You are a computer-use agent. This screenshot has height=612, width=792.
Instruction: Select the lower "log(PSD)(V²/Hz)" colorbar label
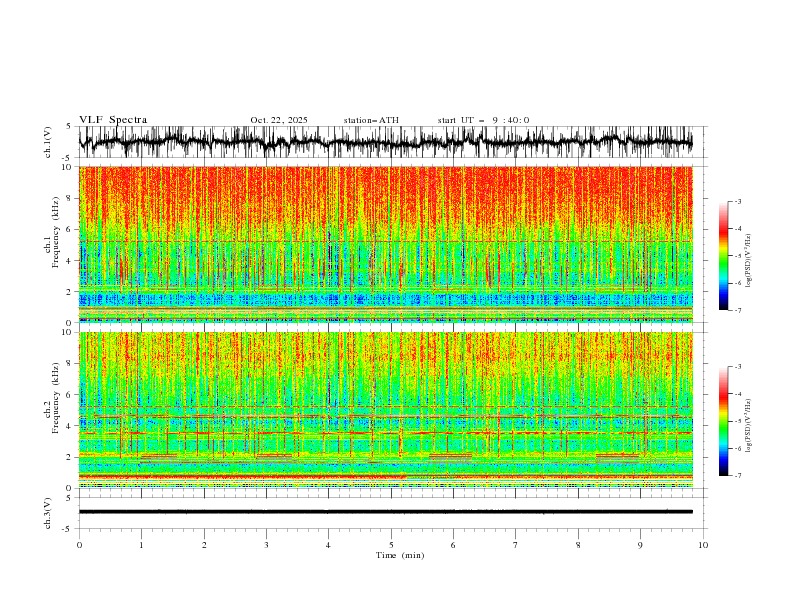[748, 426]
